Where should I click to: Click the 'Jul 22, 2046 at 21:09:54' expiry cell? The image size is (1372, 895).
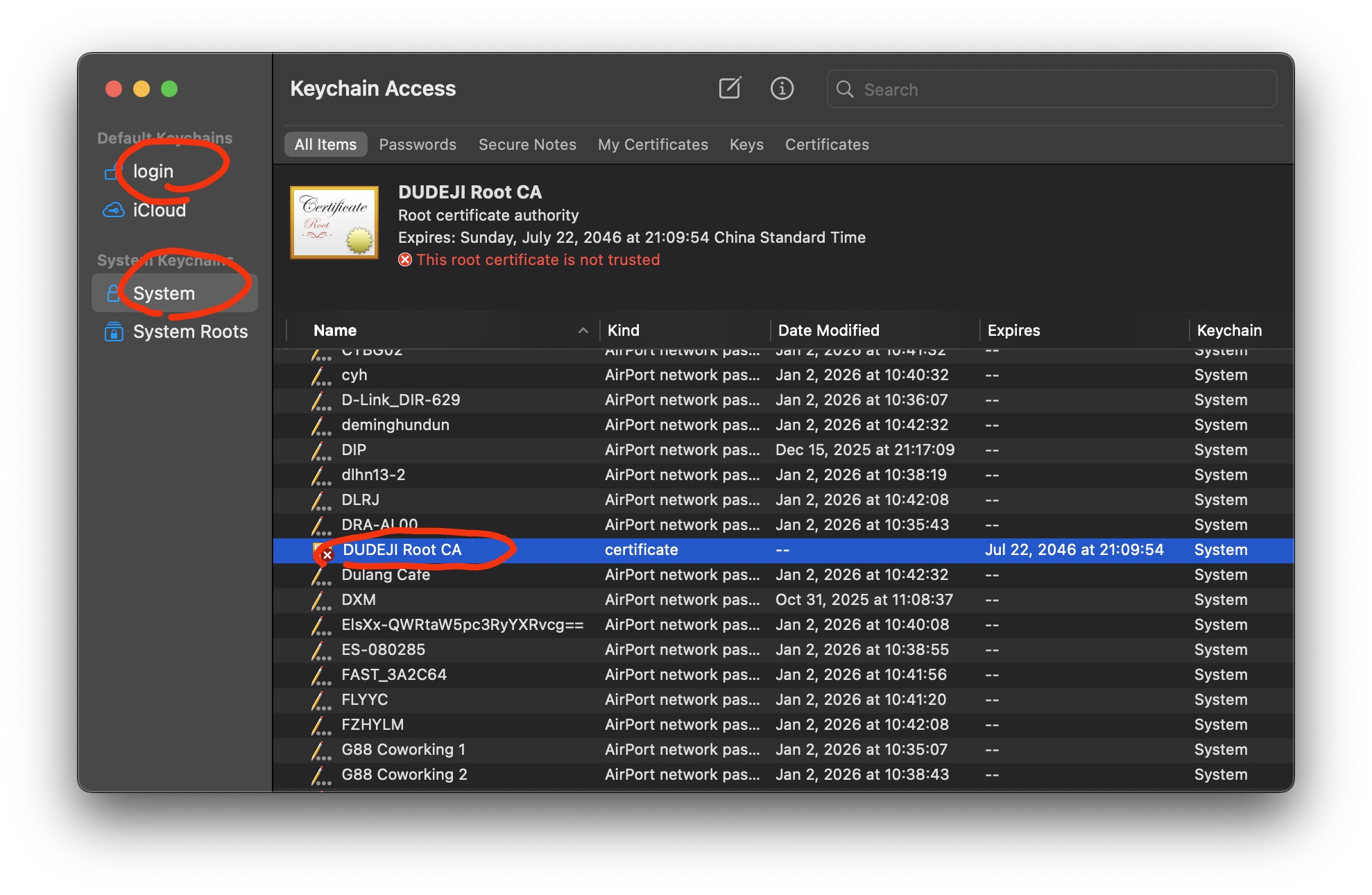[1074, 550]
